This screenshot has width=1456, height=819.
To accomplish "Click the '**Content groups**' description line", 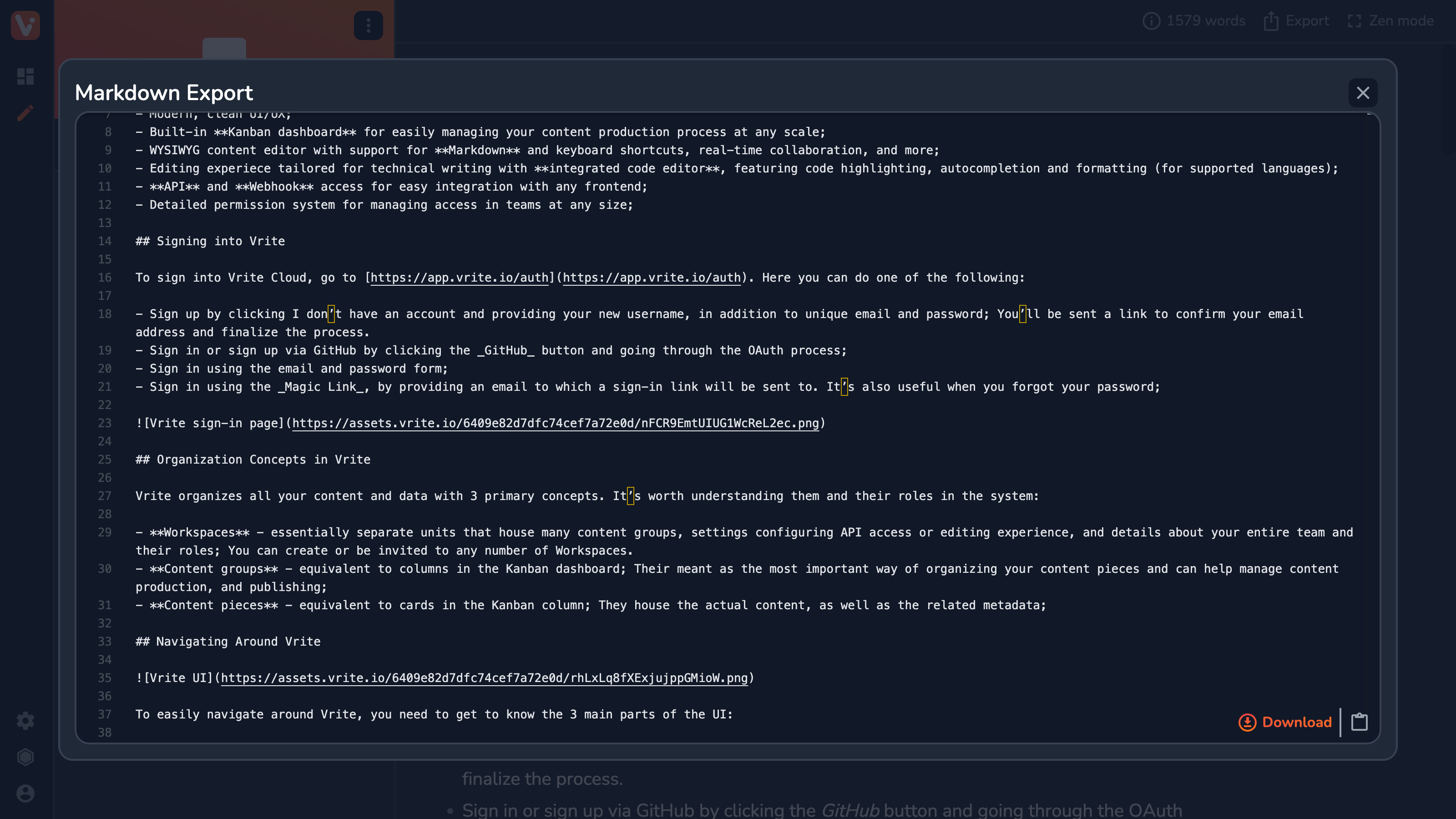I will point(737,578).
